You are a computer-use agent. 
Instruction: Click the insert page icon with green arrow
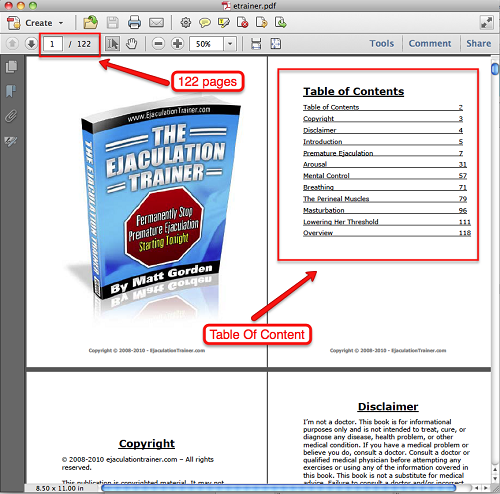point(281,23)
